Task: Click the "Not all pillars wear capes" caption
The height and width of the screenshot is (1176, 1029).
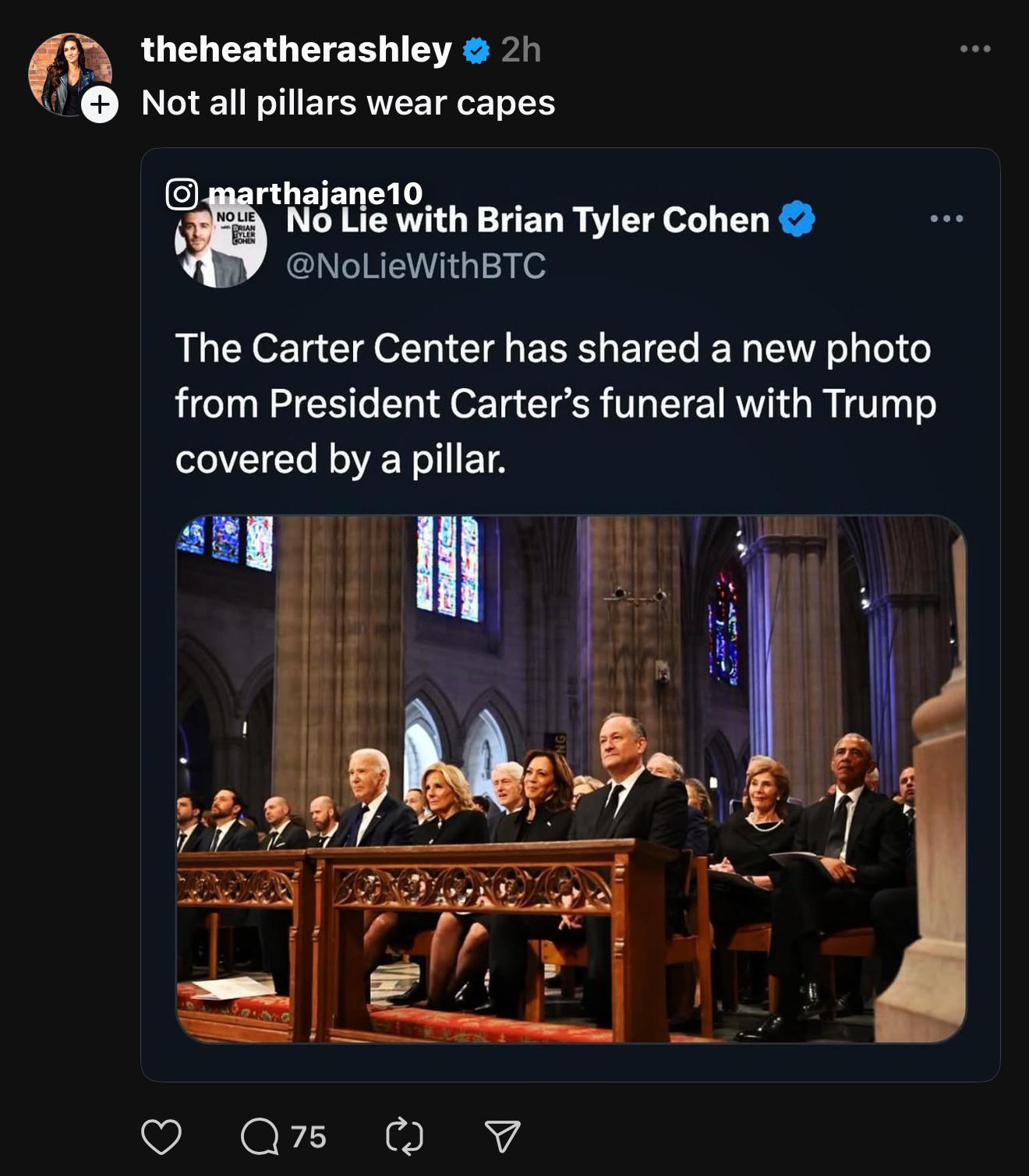Action: [x=348, y=103]
